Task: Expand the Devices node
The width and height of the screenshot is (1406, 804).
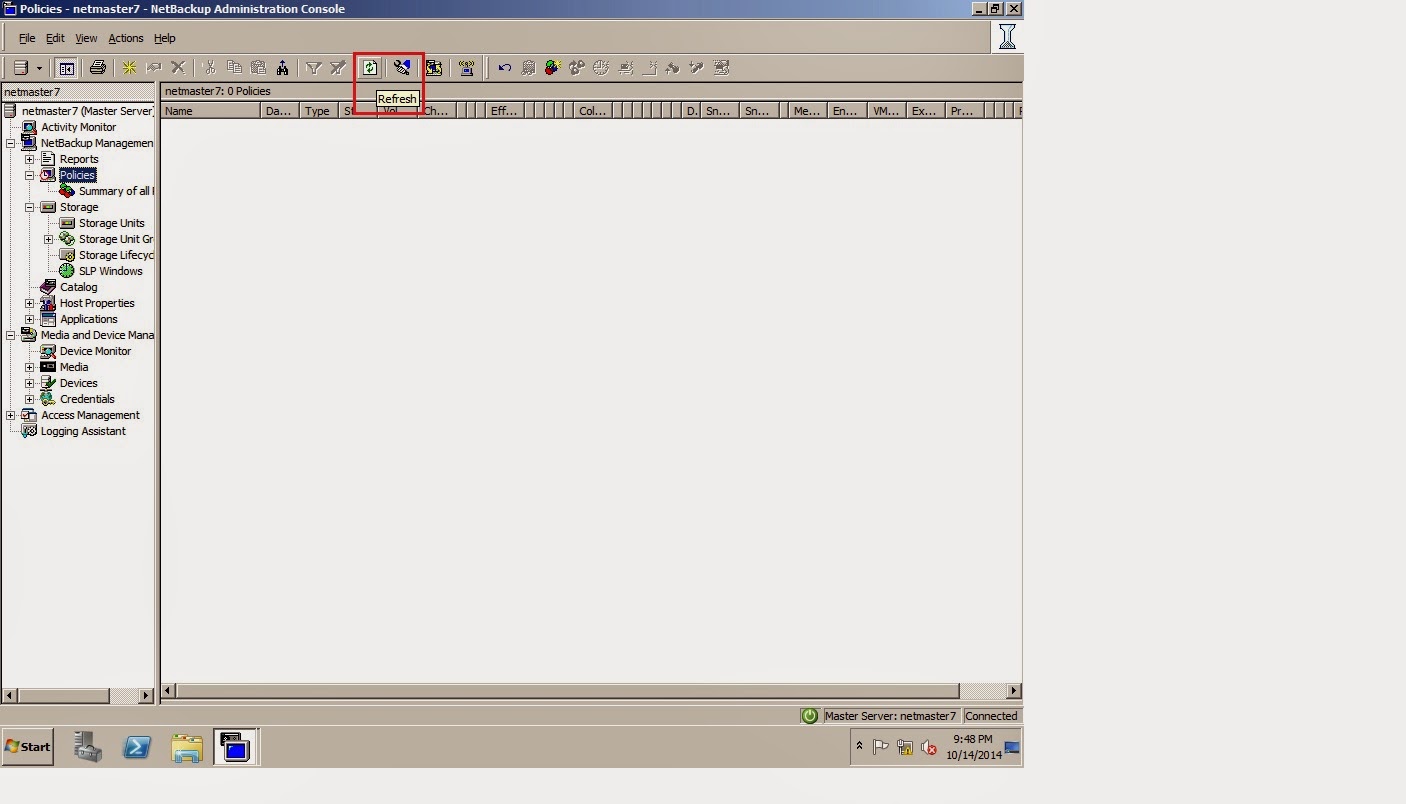Action: pos(30,383)
